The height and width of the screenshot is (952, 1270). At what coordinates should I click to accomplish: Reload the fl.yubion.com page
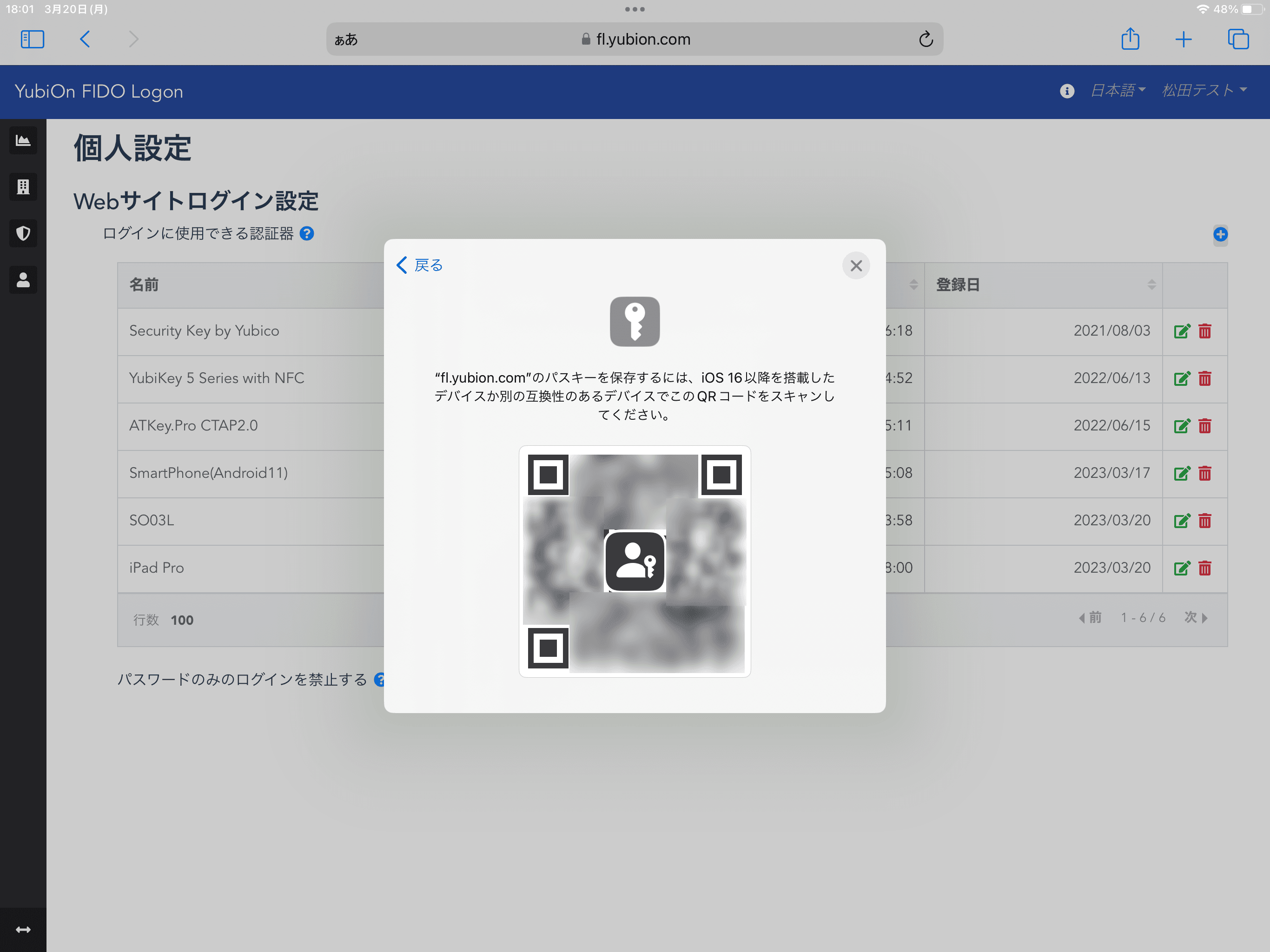(925, 39)
